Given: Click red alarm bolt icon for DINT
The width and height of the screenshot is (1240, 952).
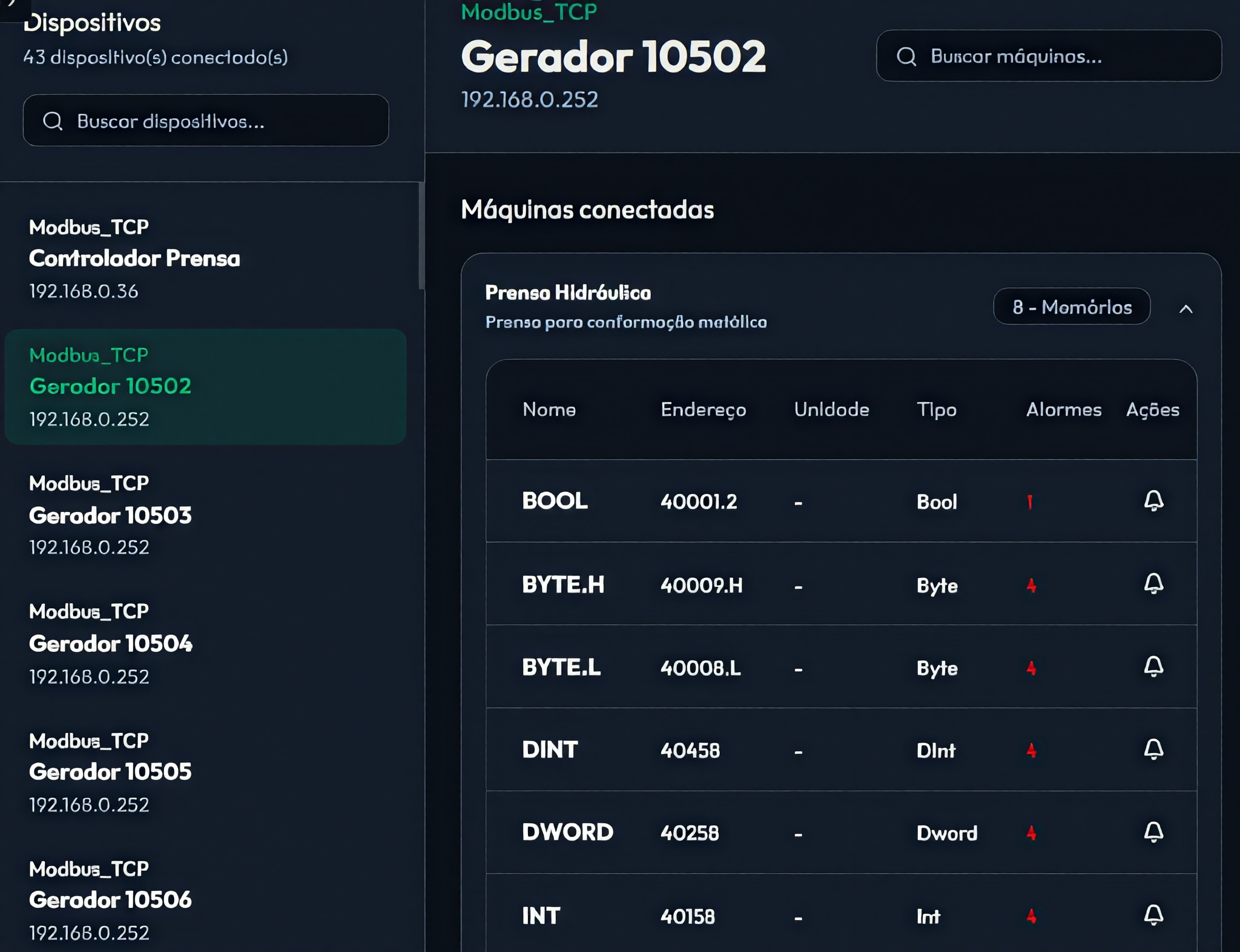Looking at the screenshot, I should 1032,750.
